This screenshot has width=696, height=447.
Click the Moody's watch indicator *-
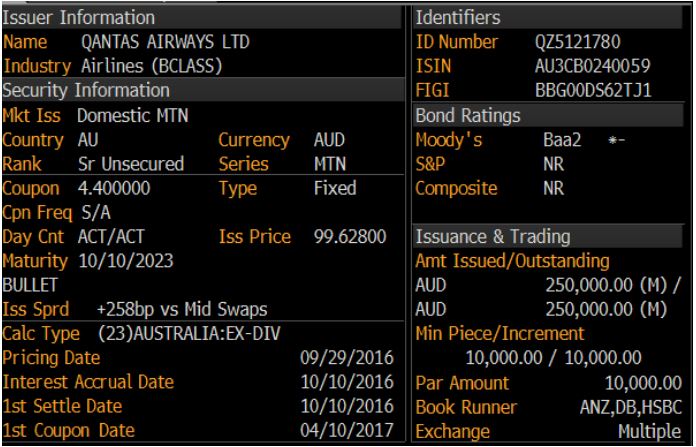(x=617, y=141)
